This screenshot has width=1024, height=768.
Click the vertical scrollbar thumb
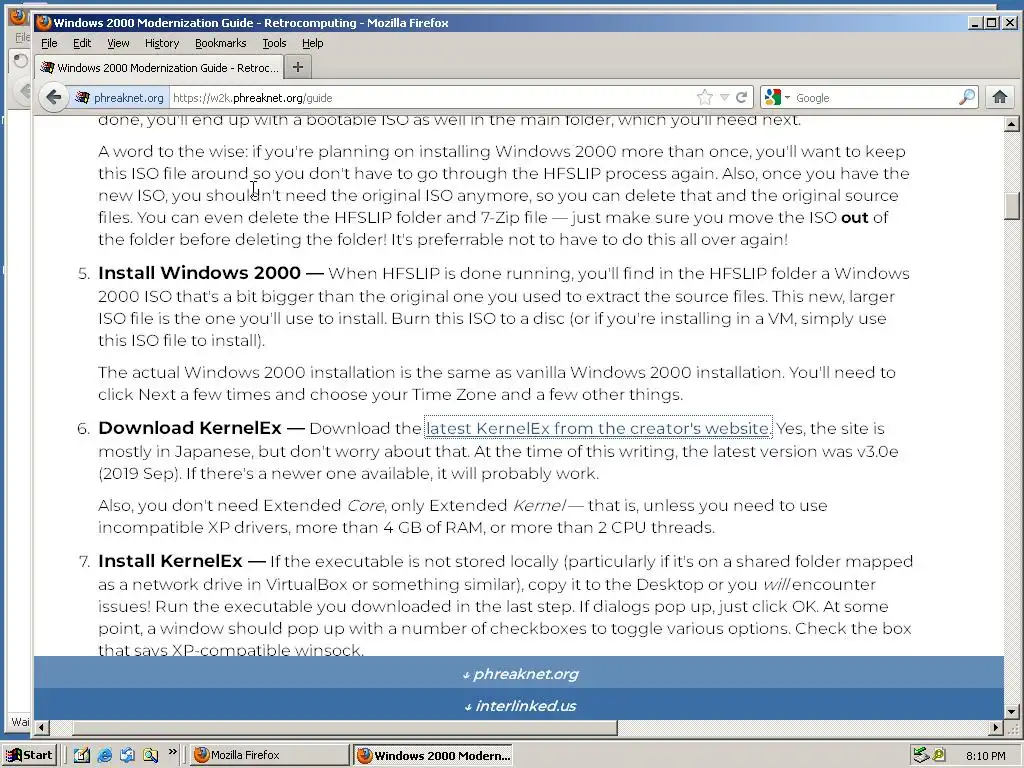1012,206
